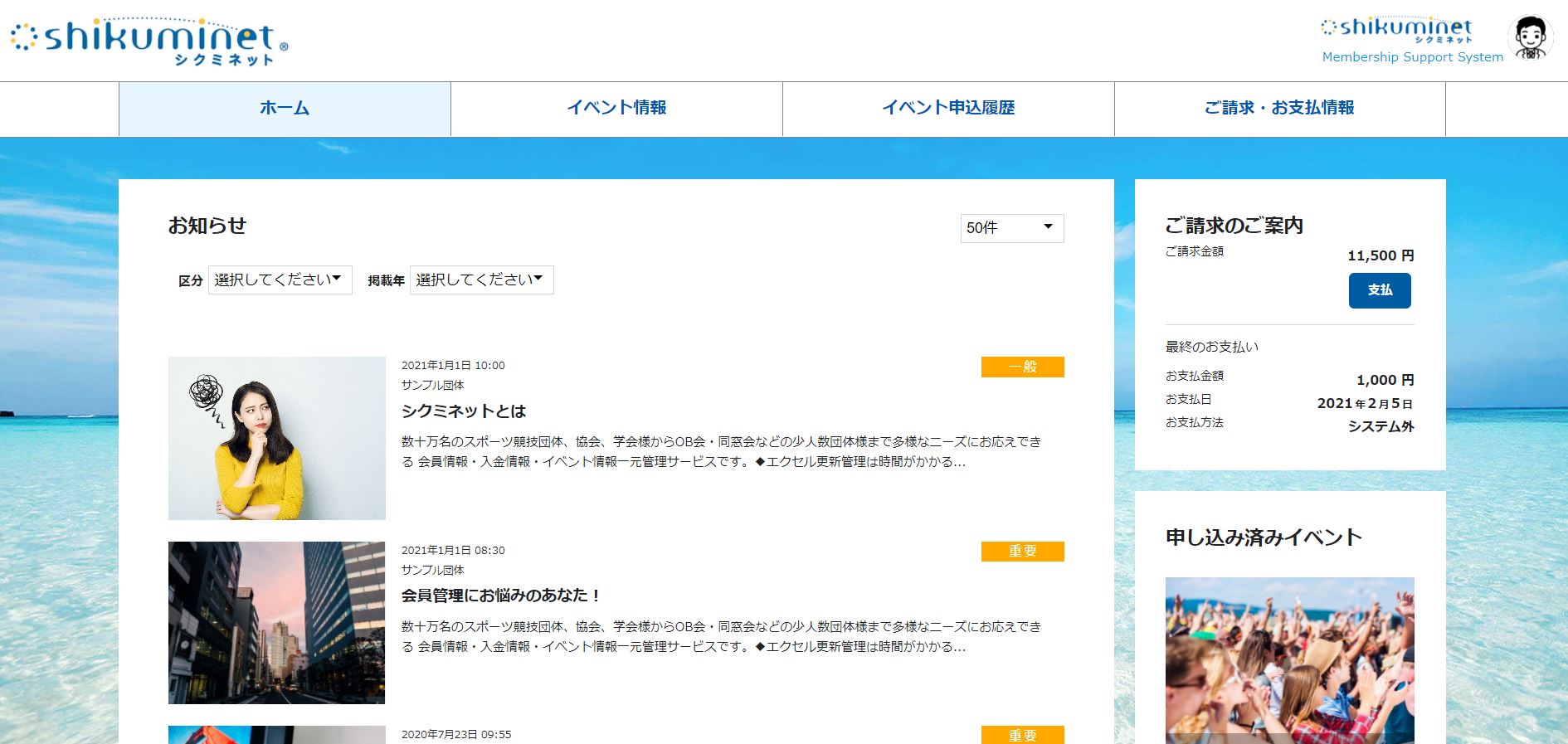Click the description text under 会員管理にお悩みのあなた！
The height and width of the screenshot is (744, 1568).
point(721,637)
